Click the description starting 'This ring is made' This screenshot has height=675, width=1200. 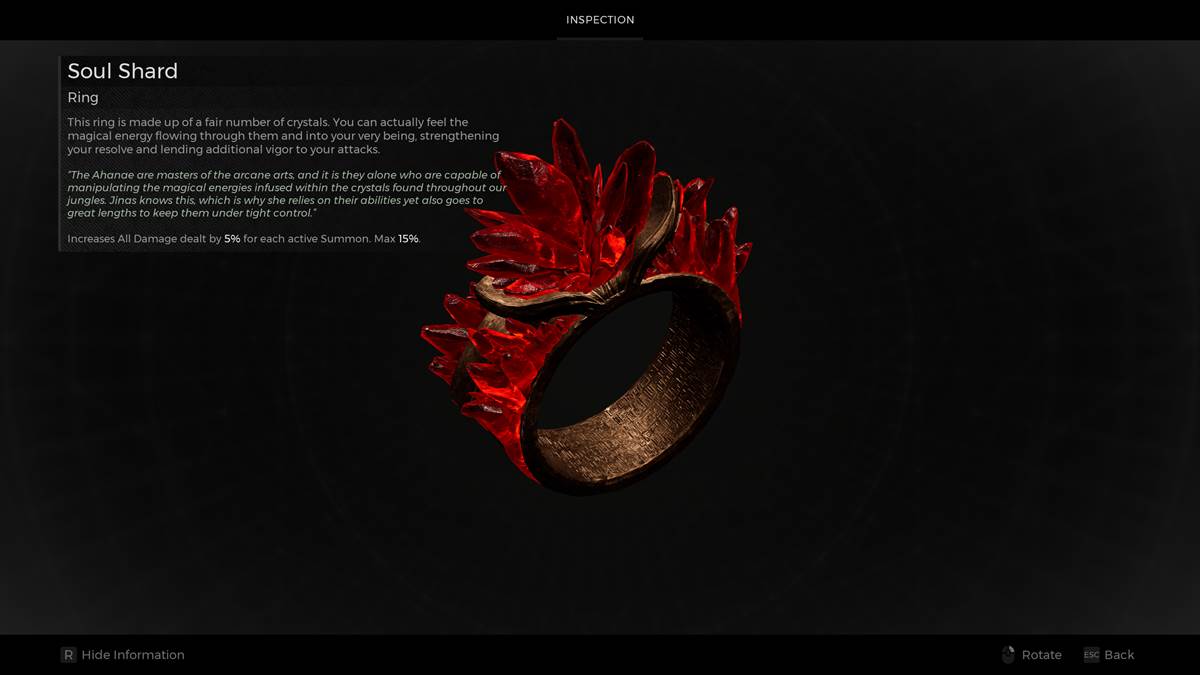coord(283,136)
